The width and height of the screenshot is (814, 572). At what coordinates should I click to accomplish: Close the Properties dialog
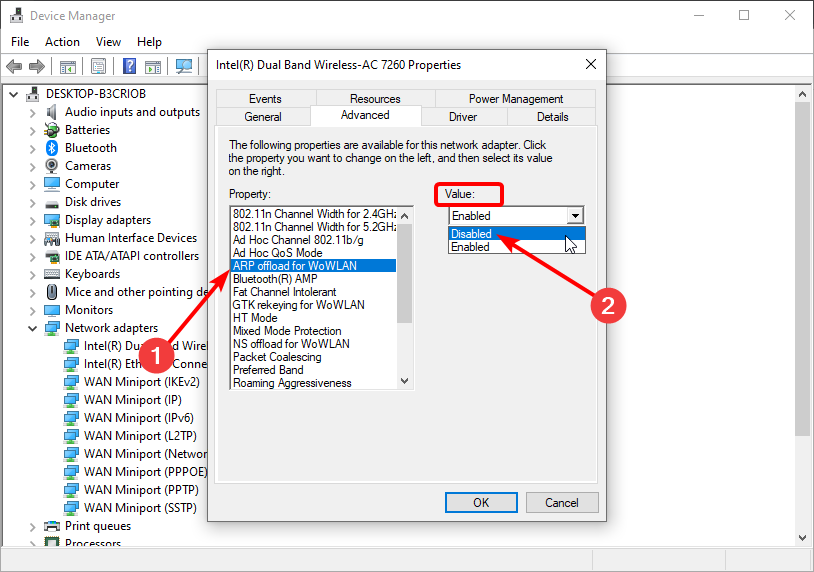point(591,64)
